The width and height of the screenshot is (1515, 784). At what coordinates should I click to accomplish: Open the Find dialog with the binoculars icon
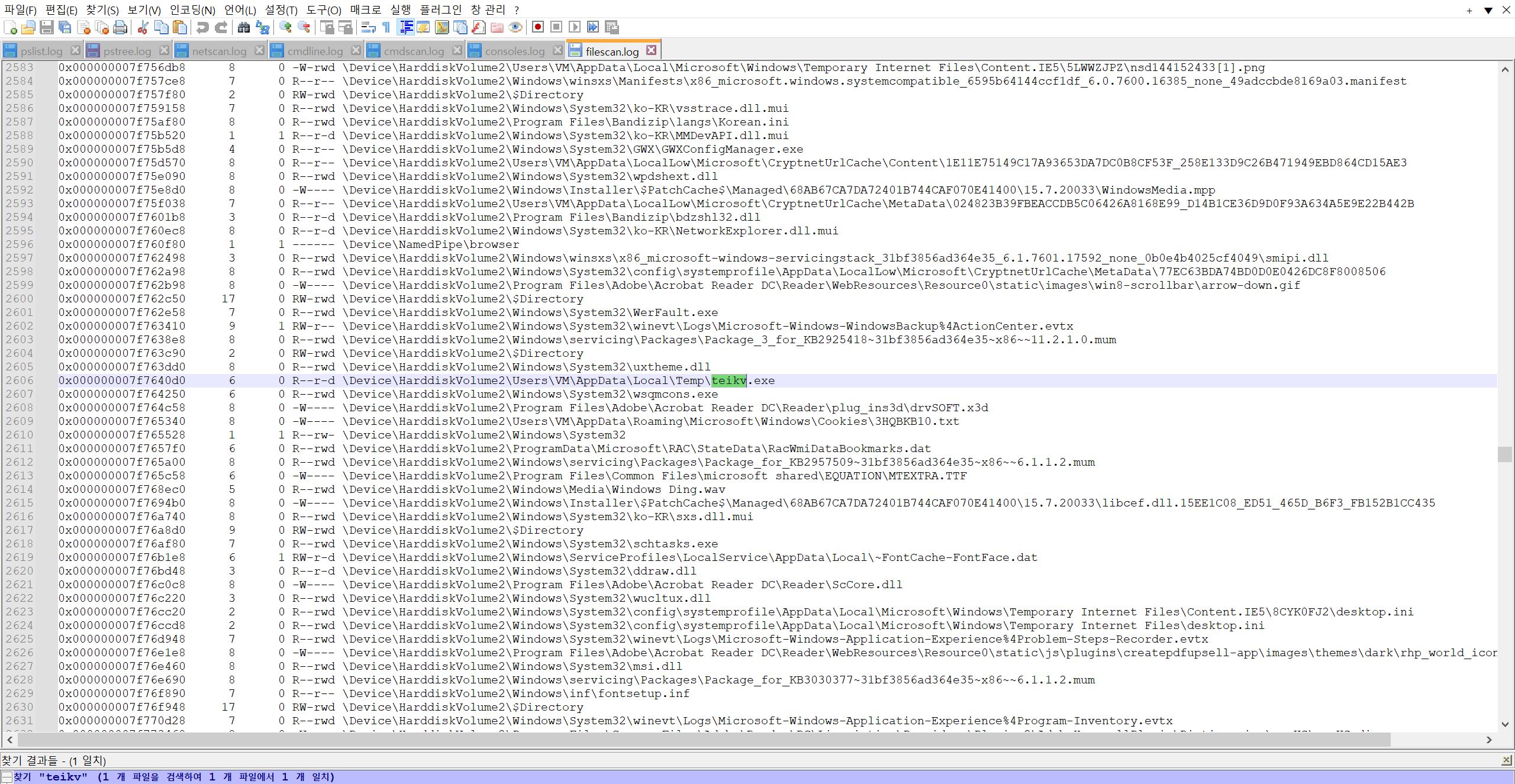click(244, 27)
